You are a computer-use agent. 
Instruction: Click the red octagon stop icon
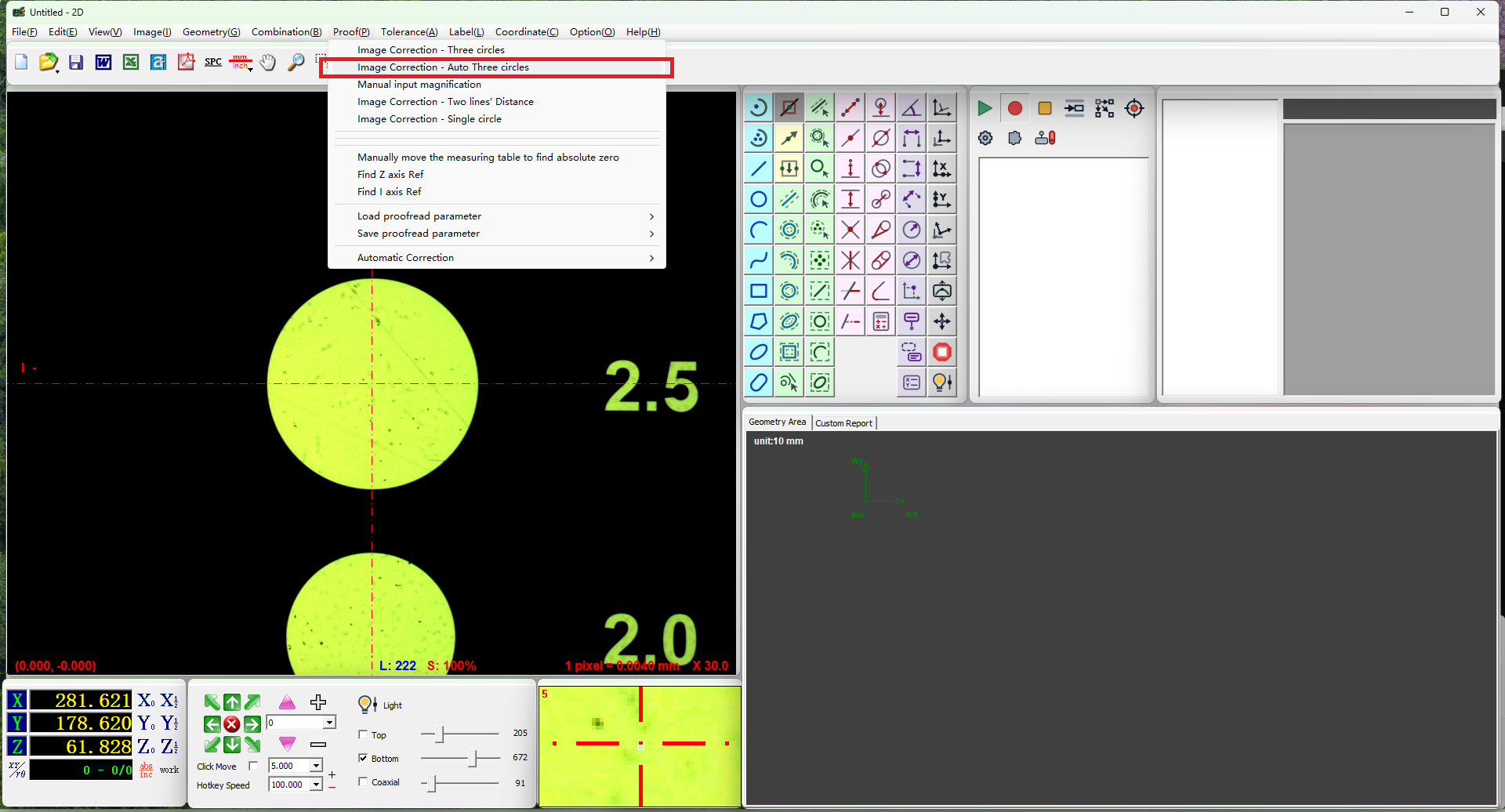(942, 352)
